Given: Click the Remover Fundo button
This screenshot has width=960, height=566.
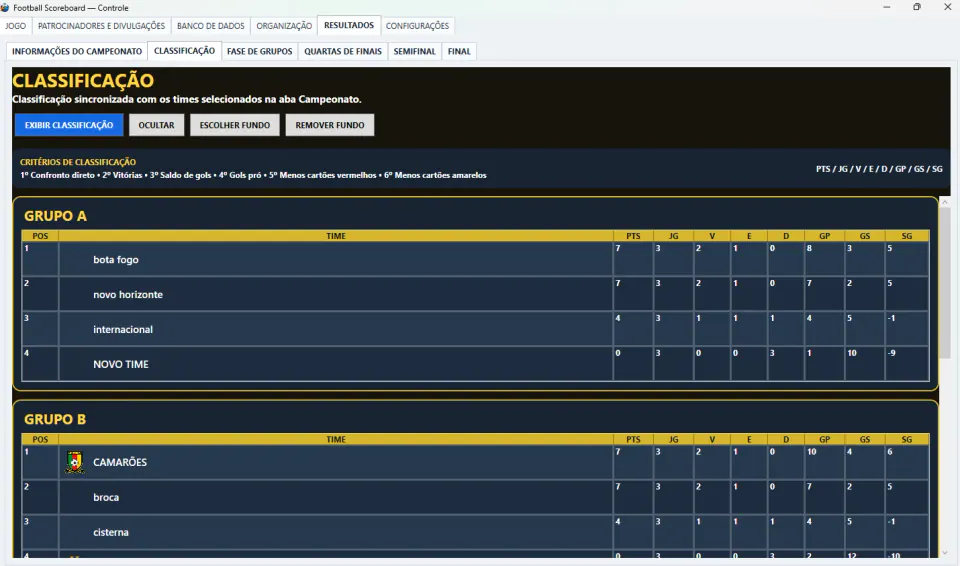Looking at the screenshot, I should pyautogui.click(x=330, y=125).
